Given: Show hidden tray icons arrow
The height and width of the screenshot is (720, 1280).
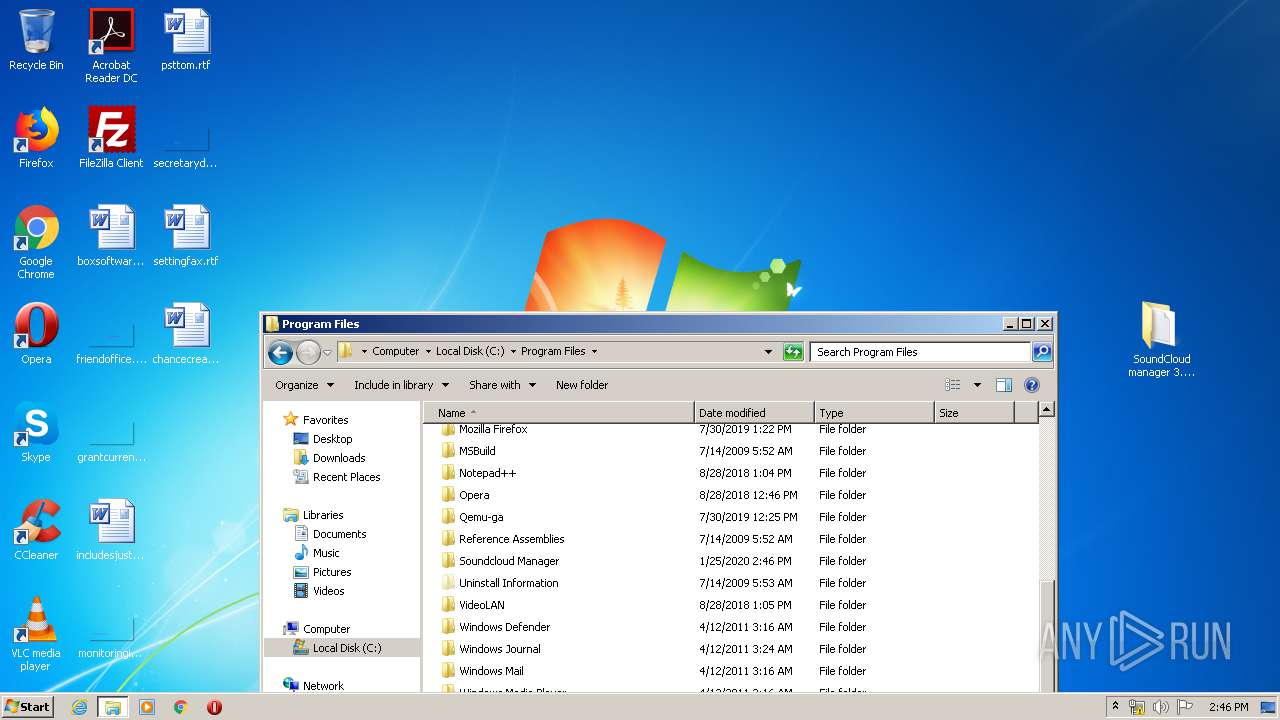Looking at the screenshot, I should [1116, 707].
